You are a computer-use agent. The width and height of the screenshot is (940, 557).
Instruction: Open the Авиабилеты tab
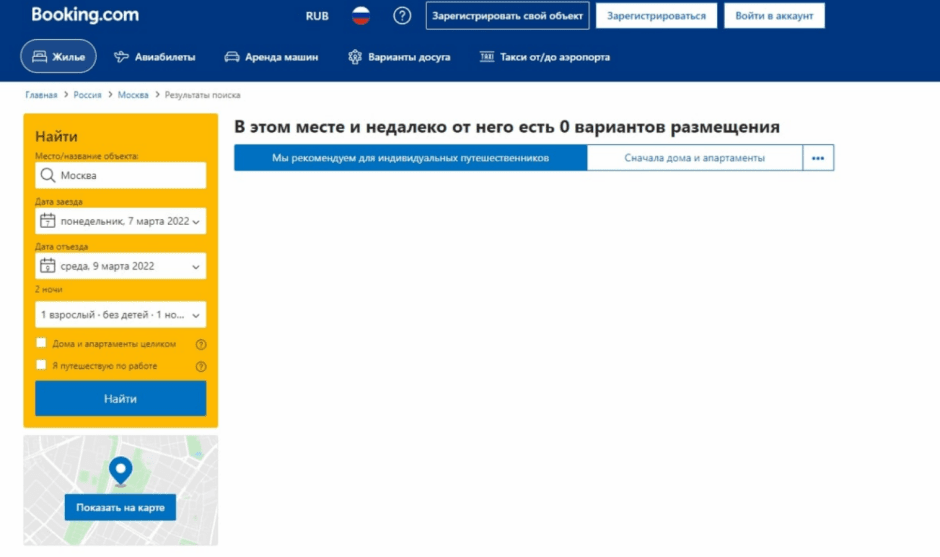[x=155, y=57]
